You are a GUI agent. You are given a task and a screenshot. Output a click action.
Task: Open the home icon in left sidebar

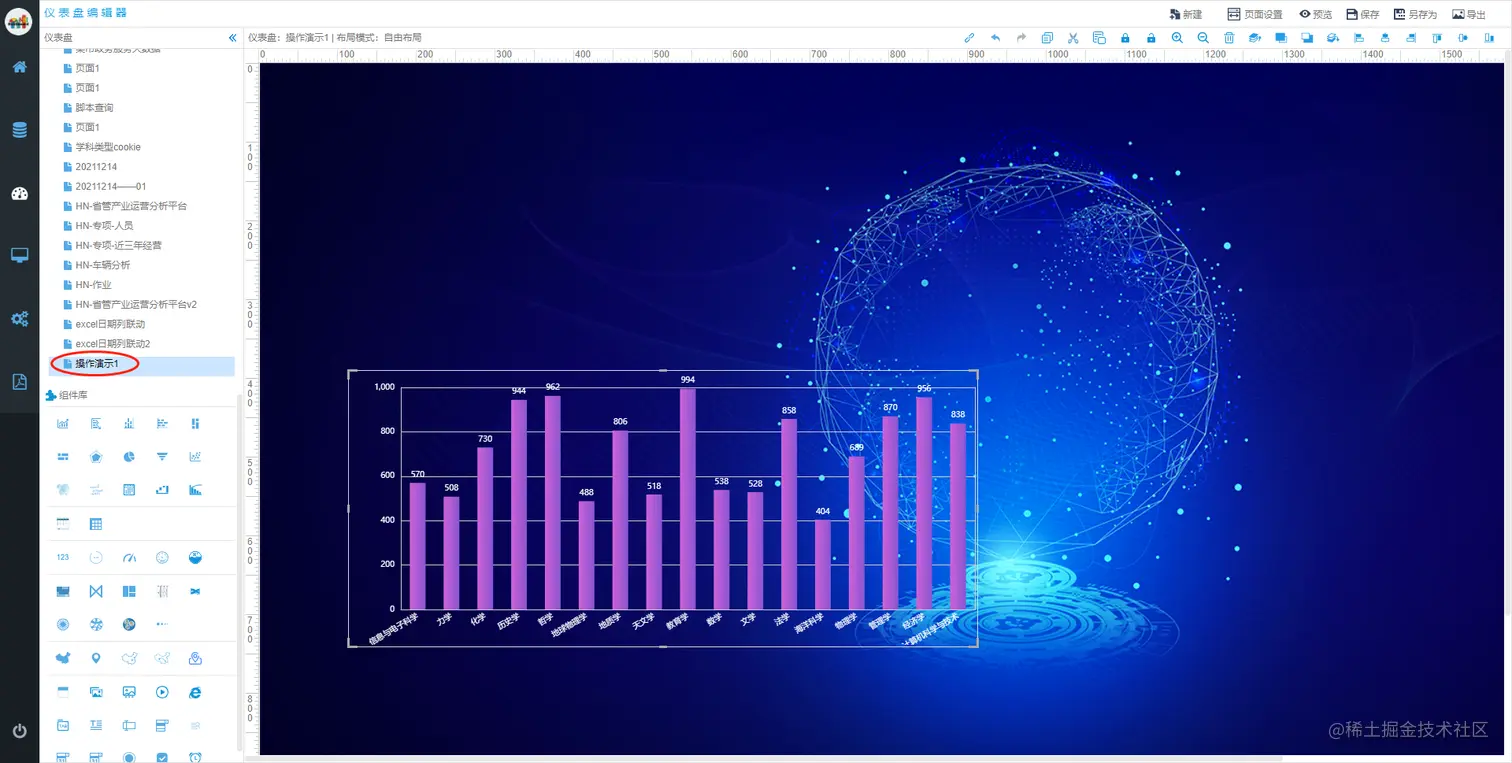[19, 67]
